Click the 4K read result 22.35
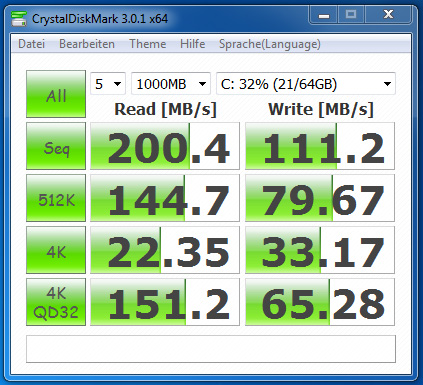 click(x=165, y=250)
